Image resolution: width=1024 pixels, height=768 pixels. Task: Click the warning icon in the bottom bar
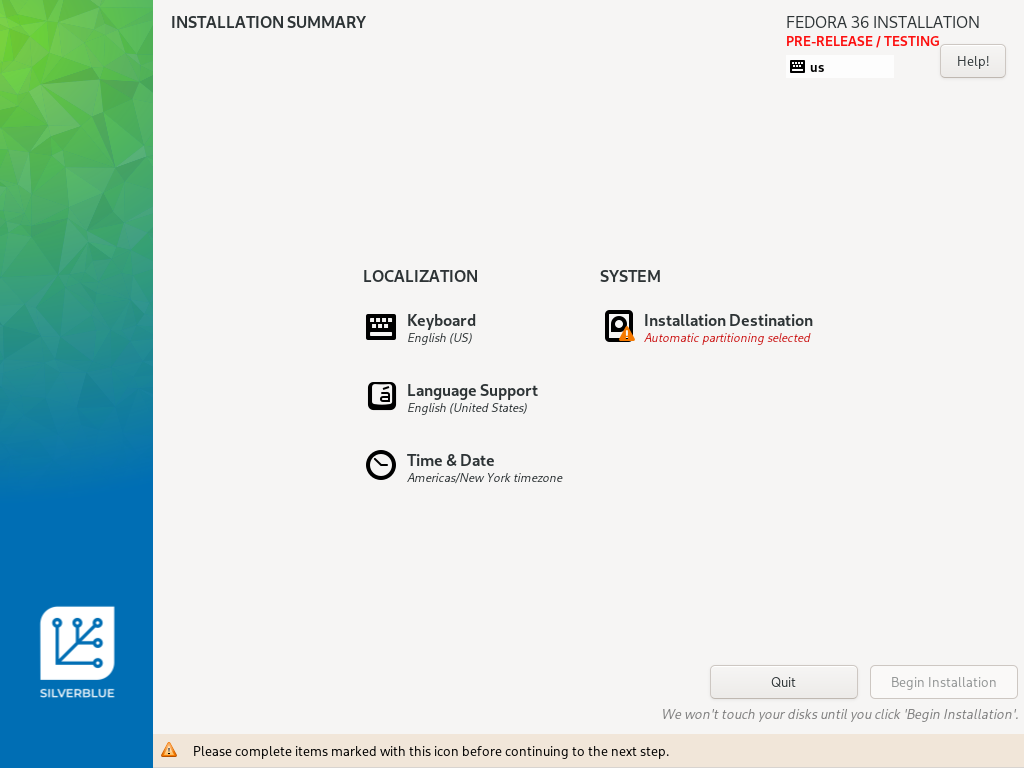coord(169,750)
